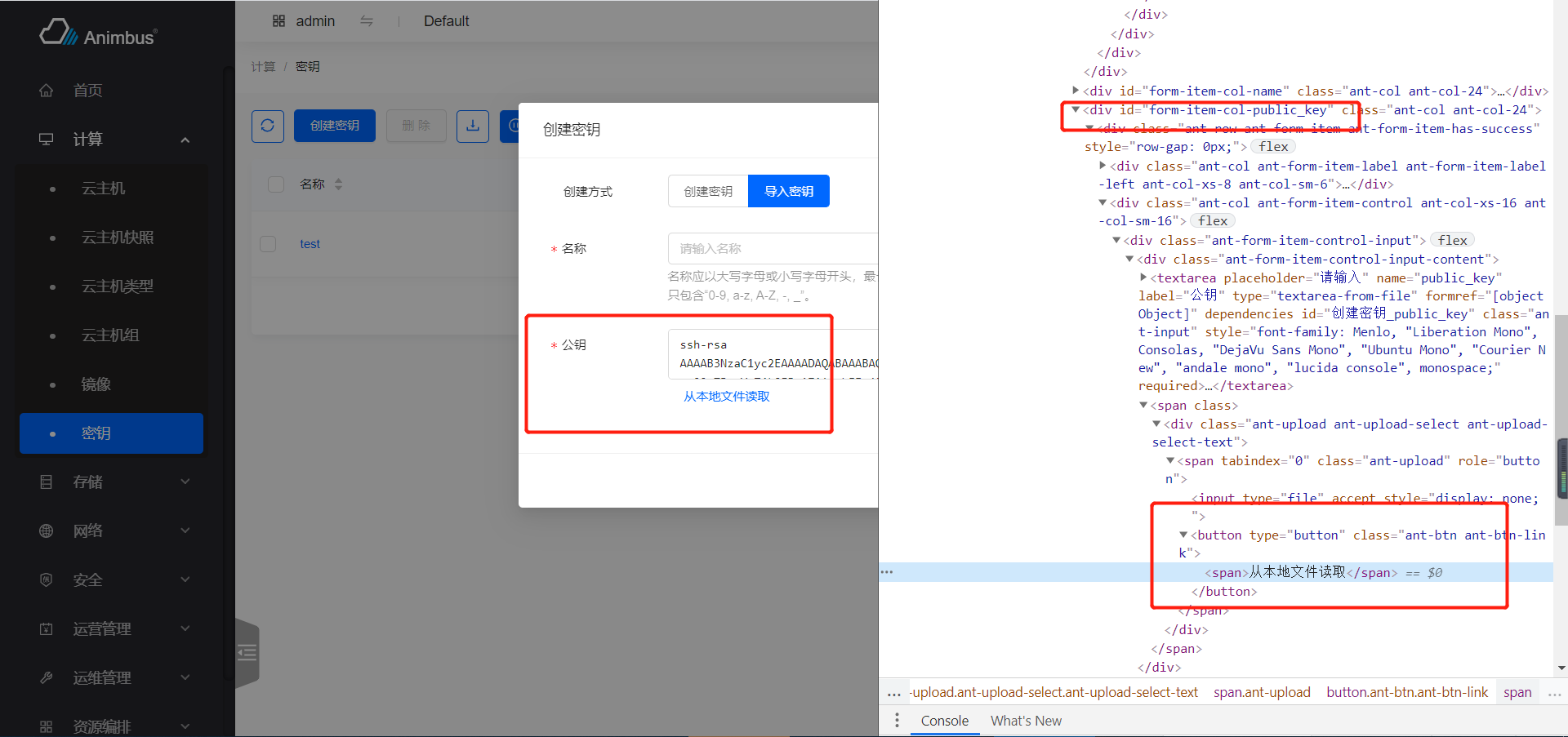Collapse the form-item-col-public_key div node
The image size is (1568, 737).
point(1076,109)
